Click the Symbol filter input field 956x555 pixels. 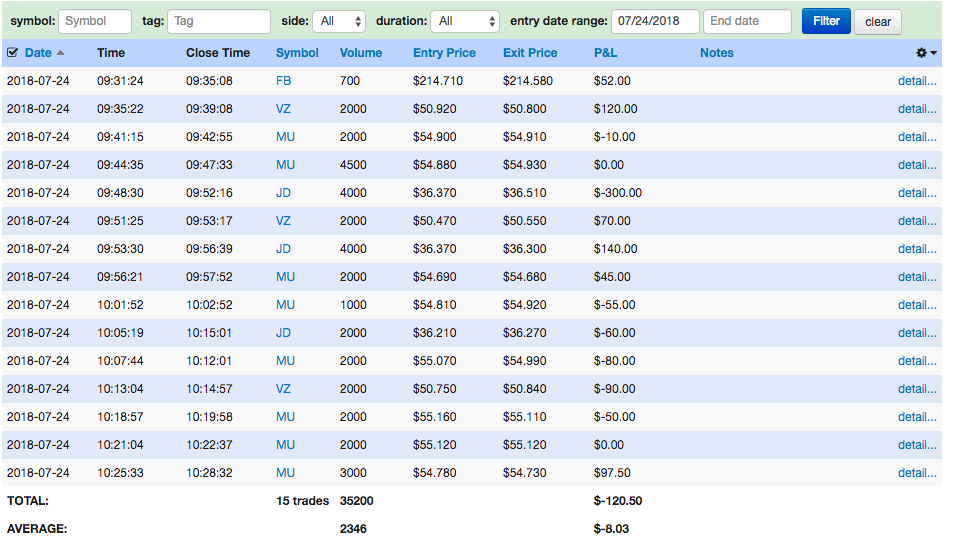point(95,21)
